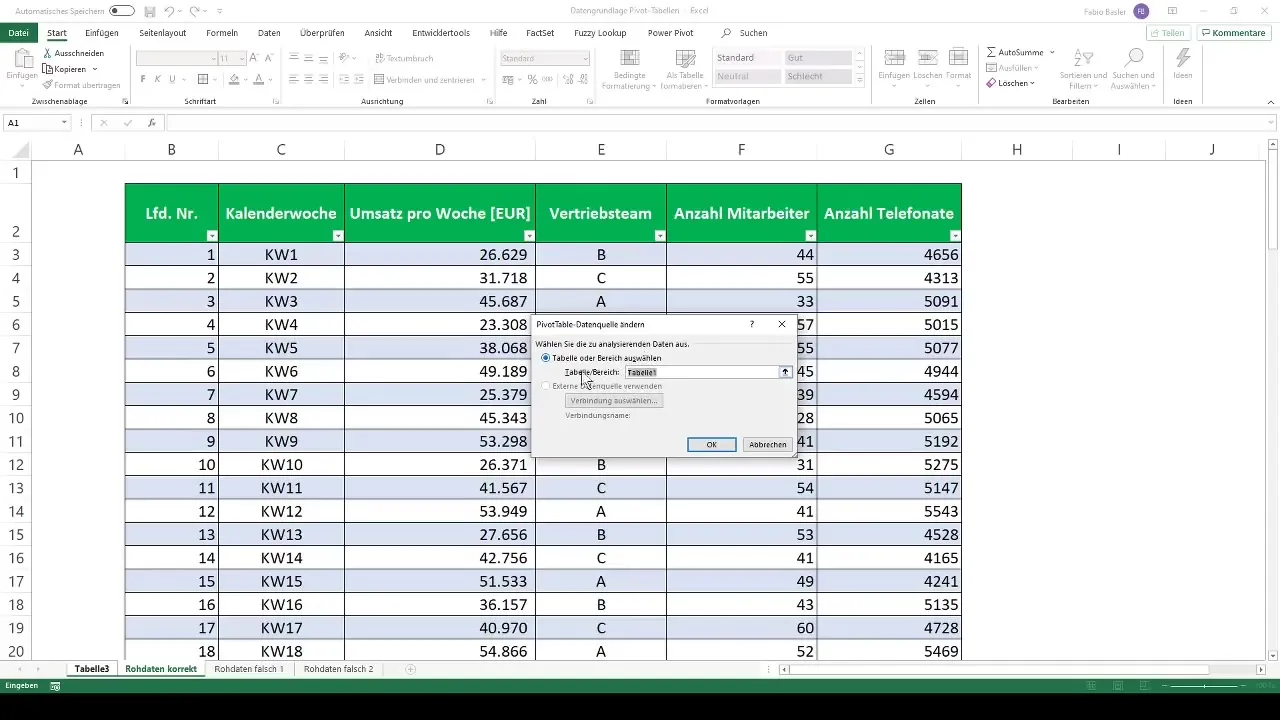Switch to sheet tab Tabelle3

91,669
